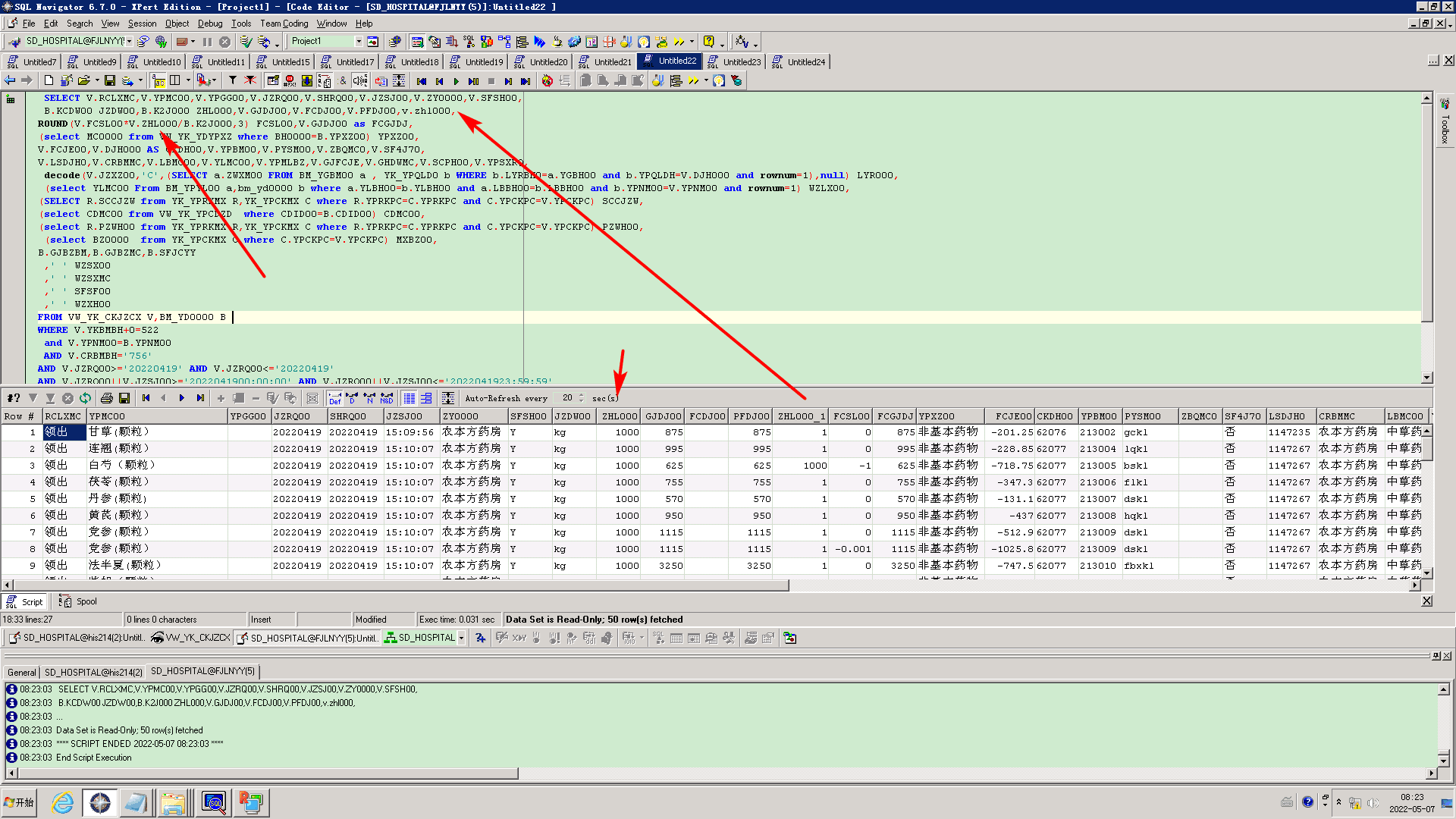Increase the Auto-Refresh seconds spinner value

(582, 395)
